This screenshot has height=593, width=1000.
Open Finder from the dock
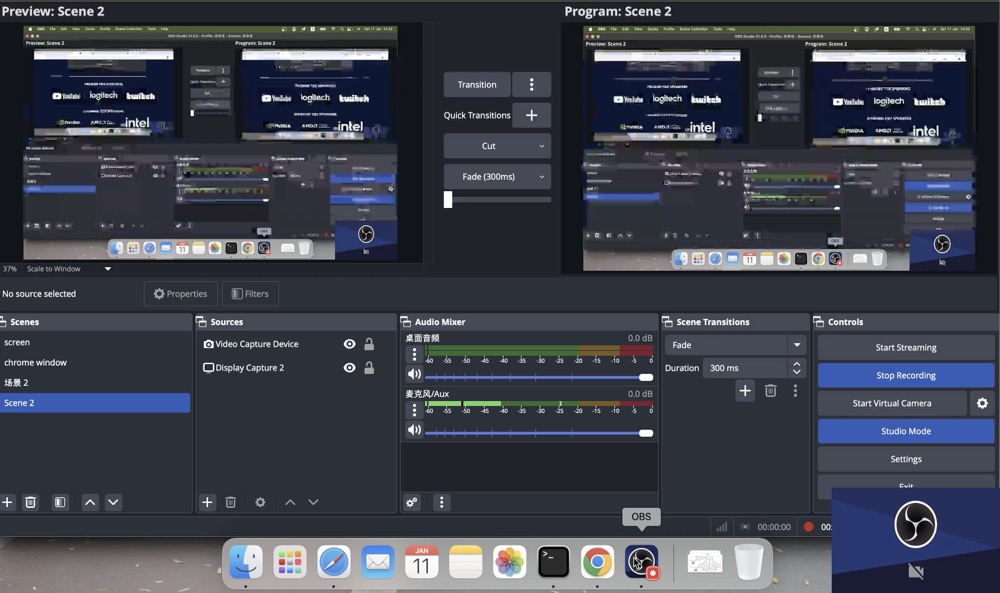(246, 562)
